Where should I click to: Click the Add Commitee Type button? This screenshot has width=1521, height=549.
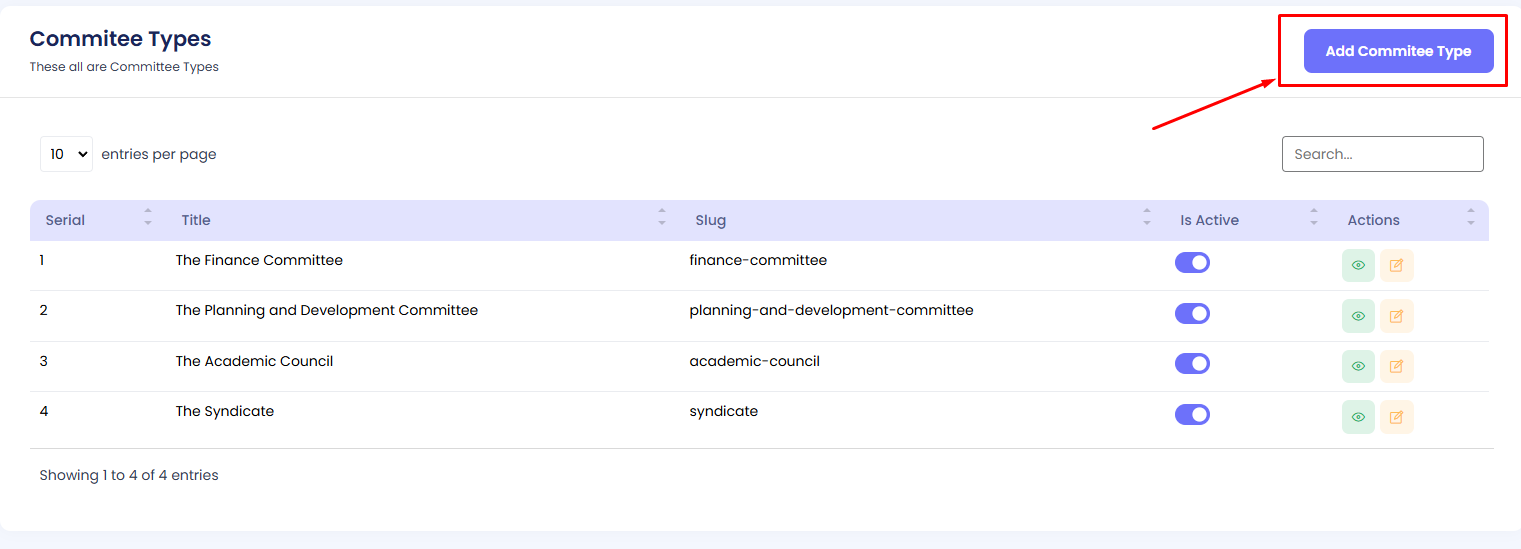(x=1398, y=51)
